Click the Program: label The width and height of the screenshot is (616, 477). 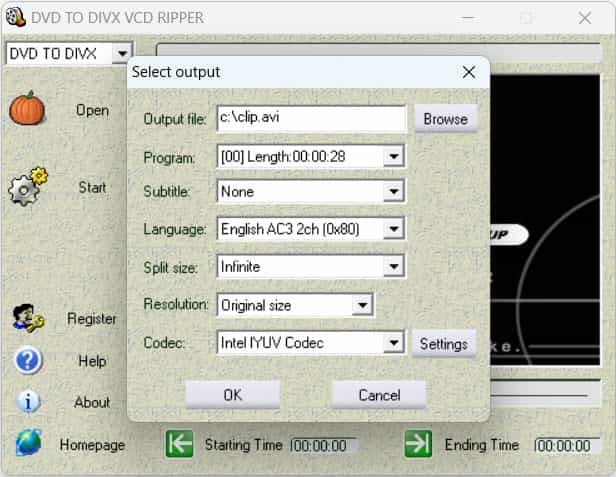tap(169, 158)
